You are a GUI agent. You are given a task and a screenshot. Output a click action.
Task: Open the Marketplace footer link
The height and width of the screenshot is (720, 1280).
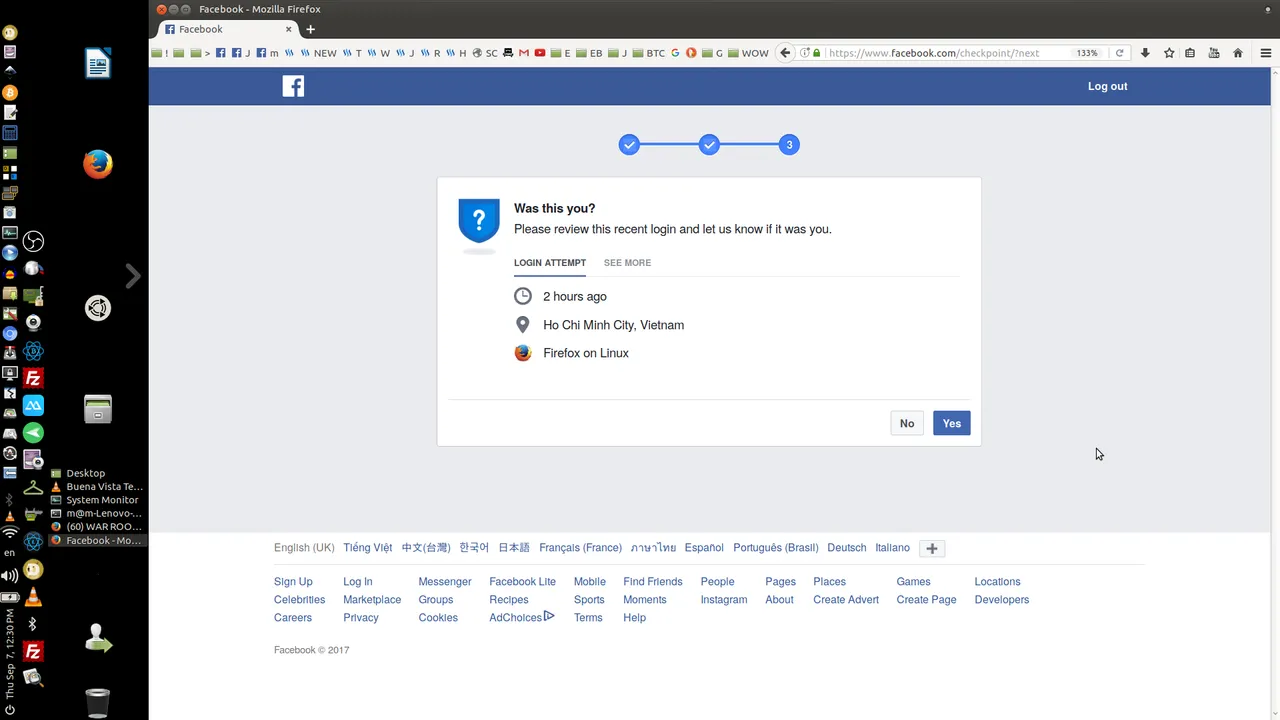(372, 600)
